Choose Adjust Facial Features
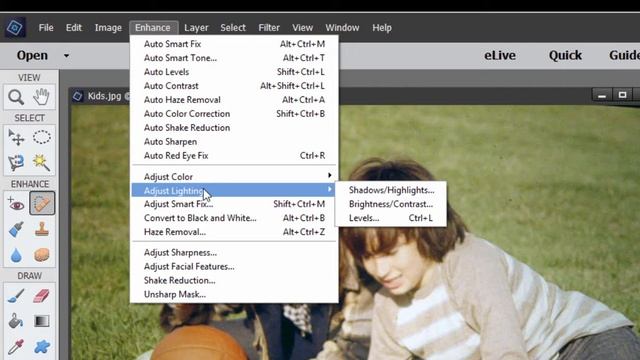 234,267
